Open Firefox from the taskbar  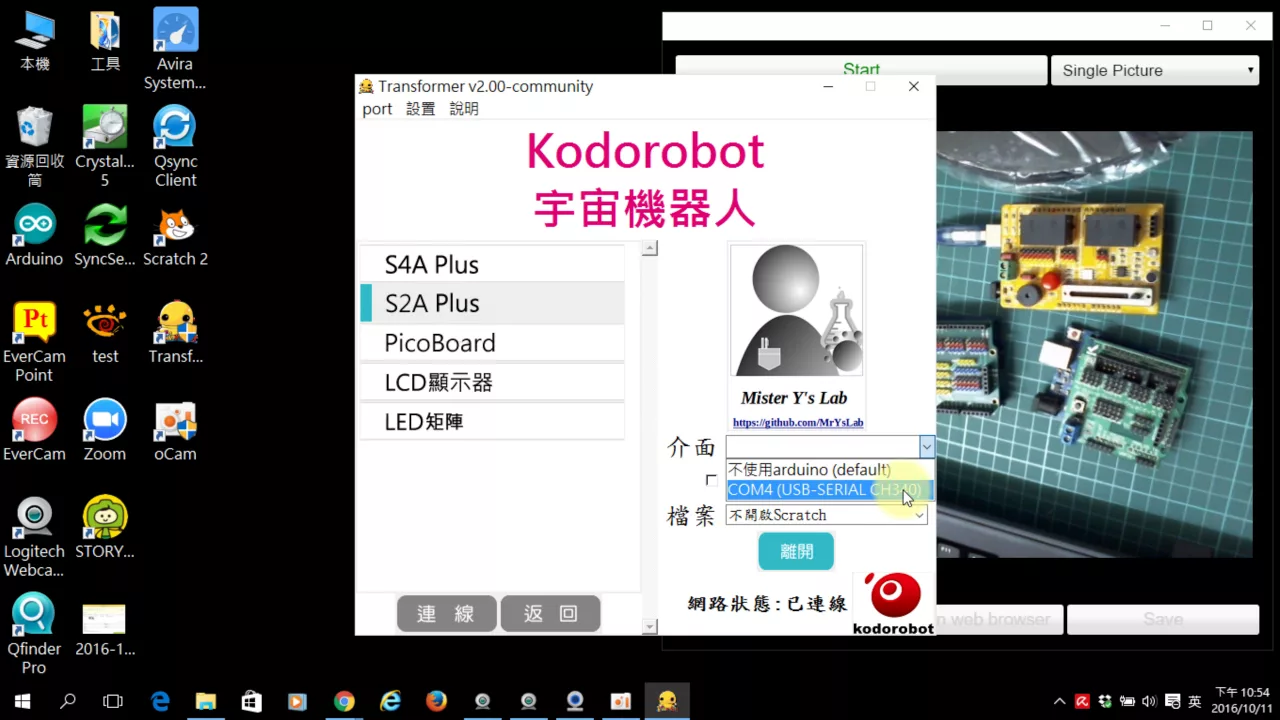point(436,701)
